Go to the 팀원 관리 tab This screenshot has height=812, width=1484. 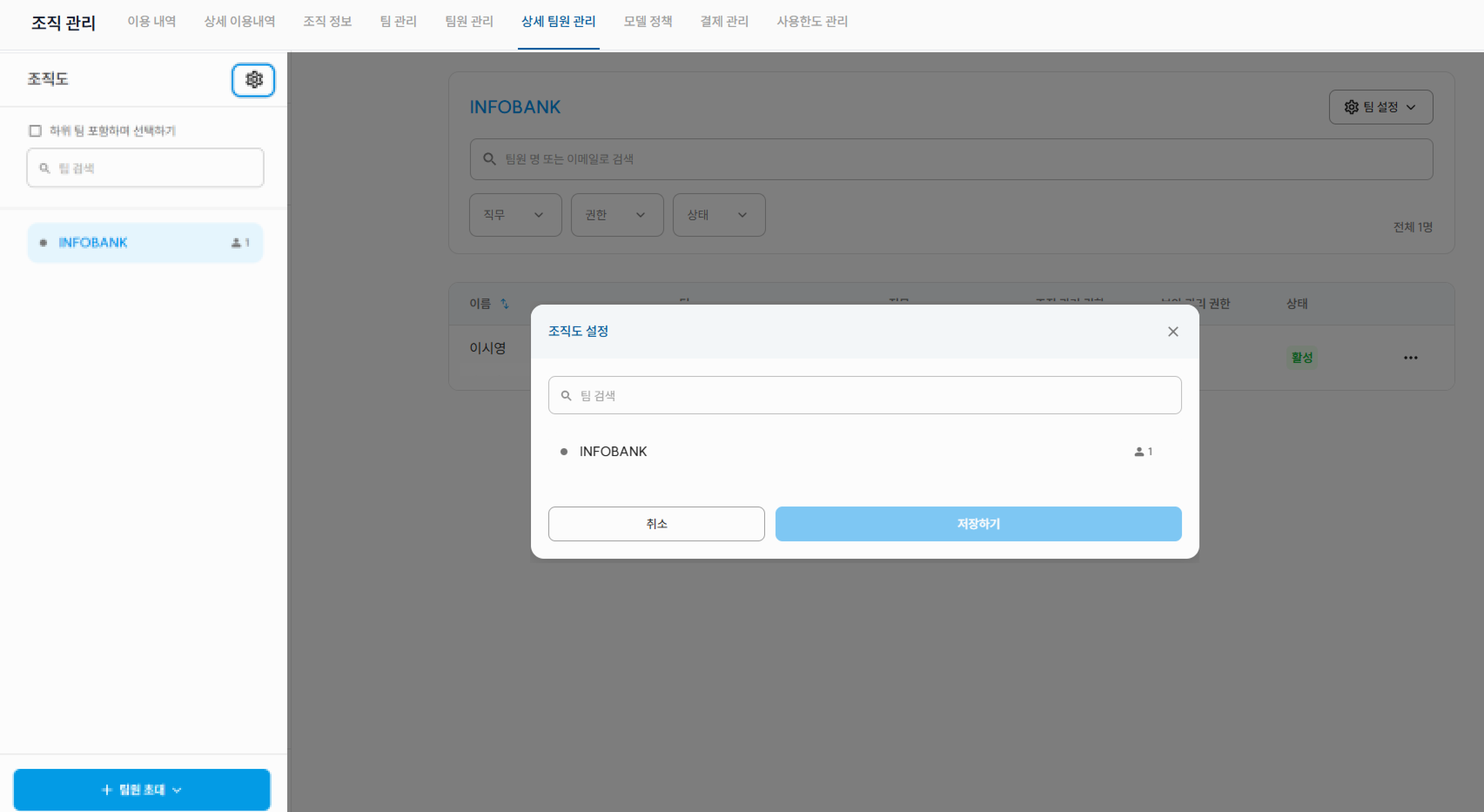(x=469, y=21)
